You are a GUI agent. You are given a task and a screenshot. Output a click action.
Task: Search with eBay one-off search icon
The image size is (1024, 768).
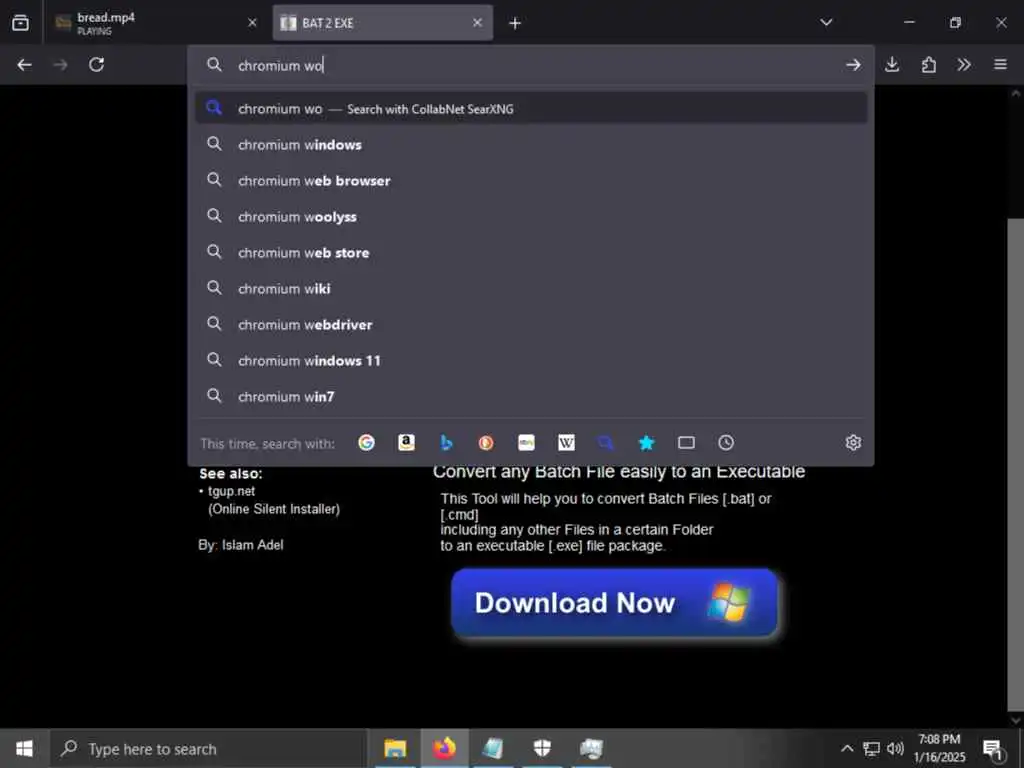[526, 443]
